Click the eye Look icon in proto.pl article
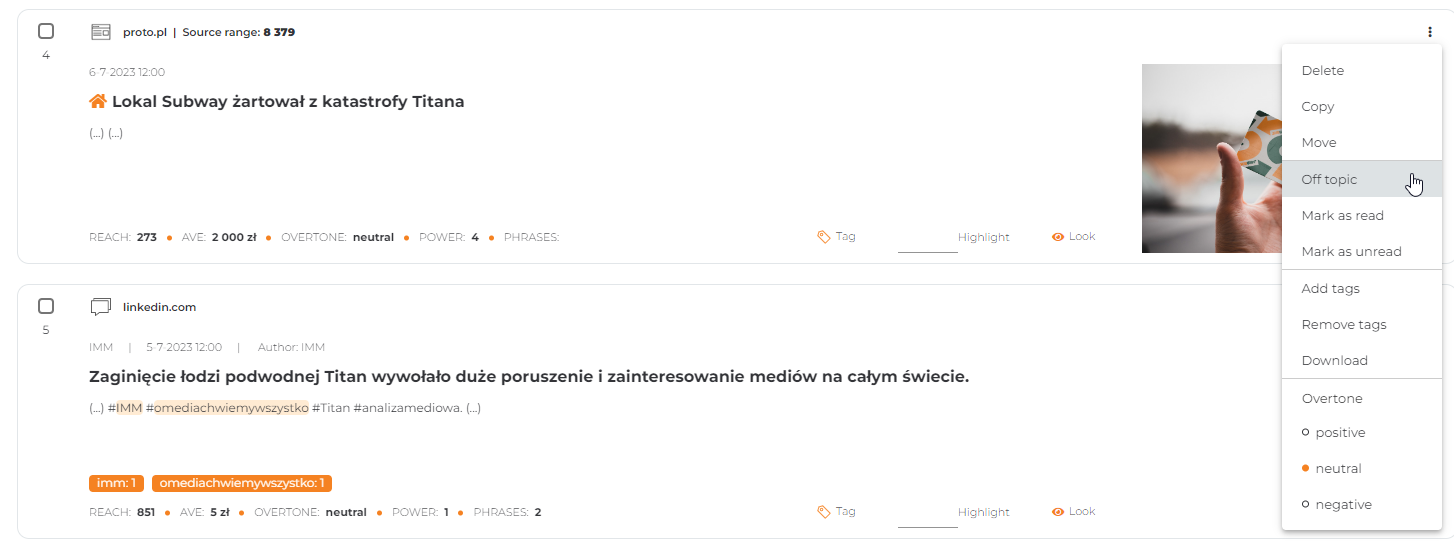 pyautogui.click(x=1057, y=237)
